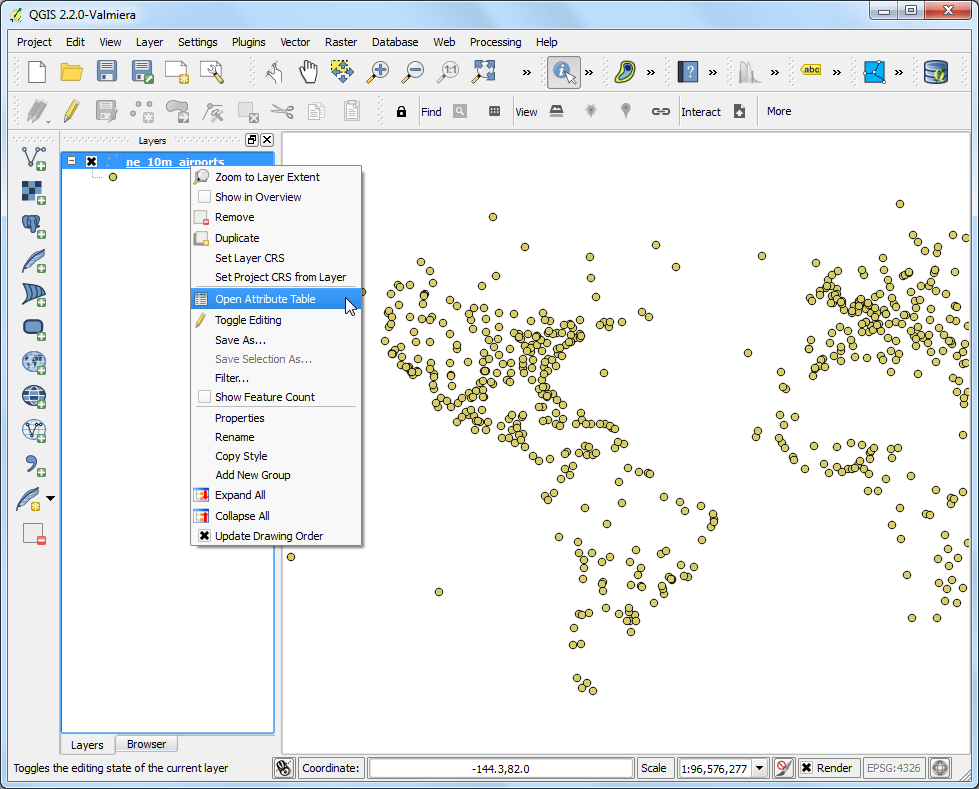Select the Zoom In magnifier tool
Screen dimensions: 979x789
(377, 72)
